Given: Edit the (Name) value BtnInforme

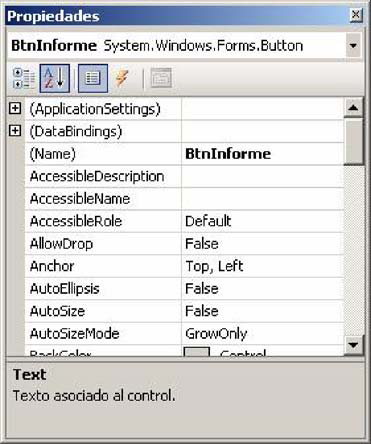Looking at the screenshot, I should coord(263,154).
